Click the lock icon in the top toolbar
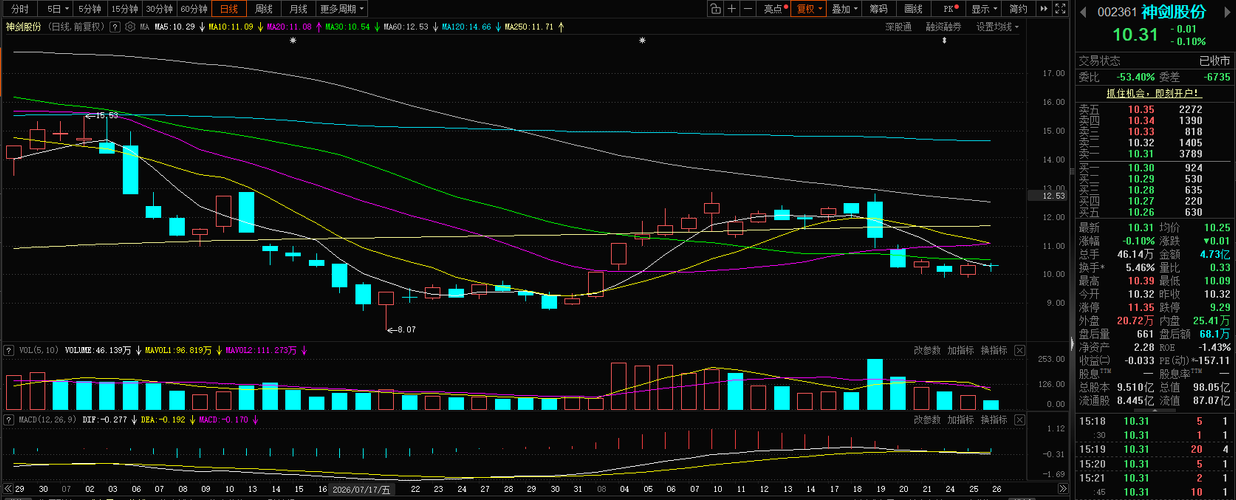1236x500 pixels. tap(716, 8)
